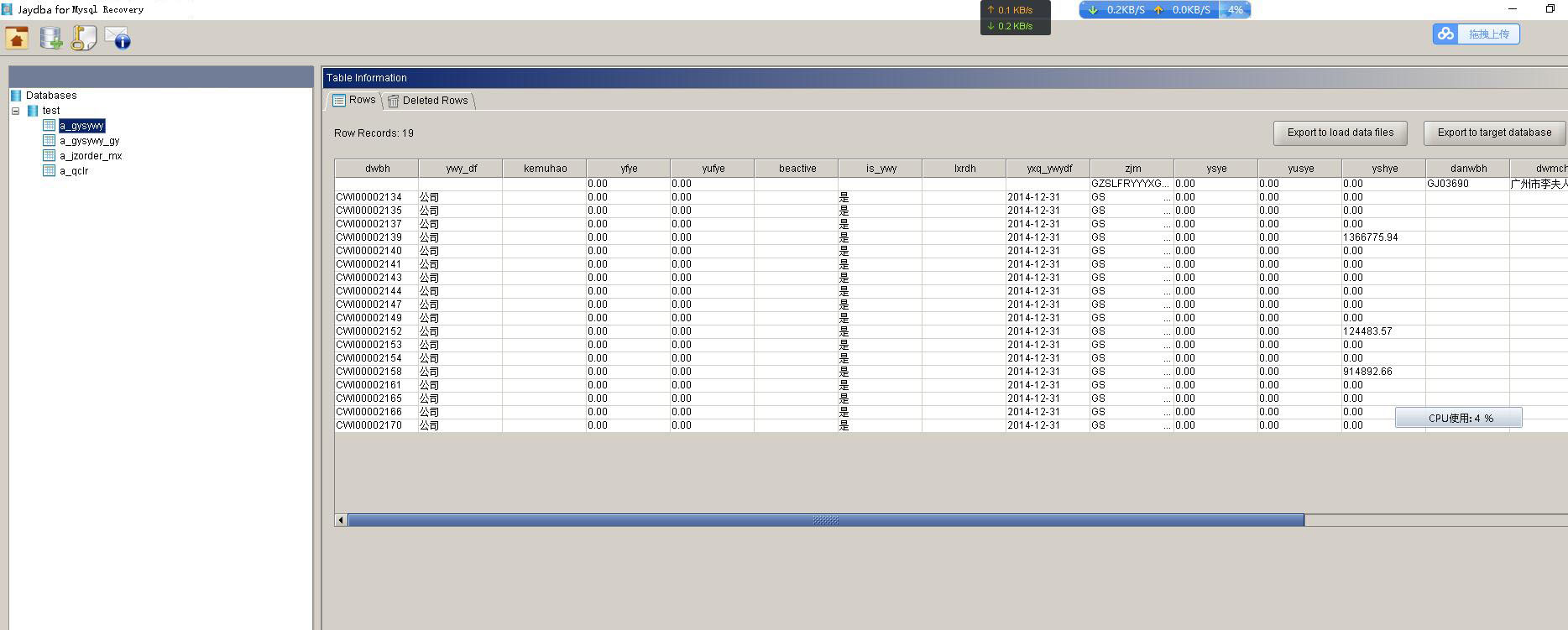Click the table icon beside a_qclr

tap(50, 171)
